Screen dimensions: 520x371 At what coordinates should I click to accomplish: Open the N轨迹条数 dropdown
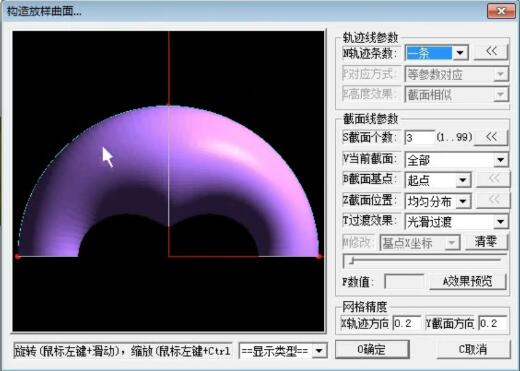coord(460,53)
